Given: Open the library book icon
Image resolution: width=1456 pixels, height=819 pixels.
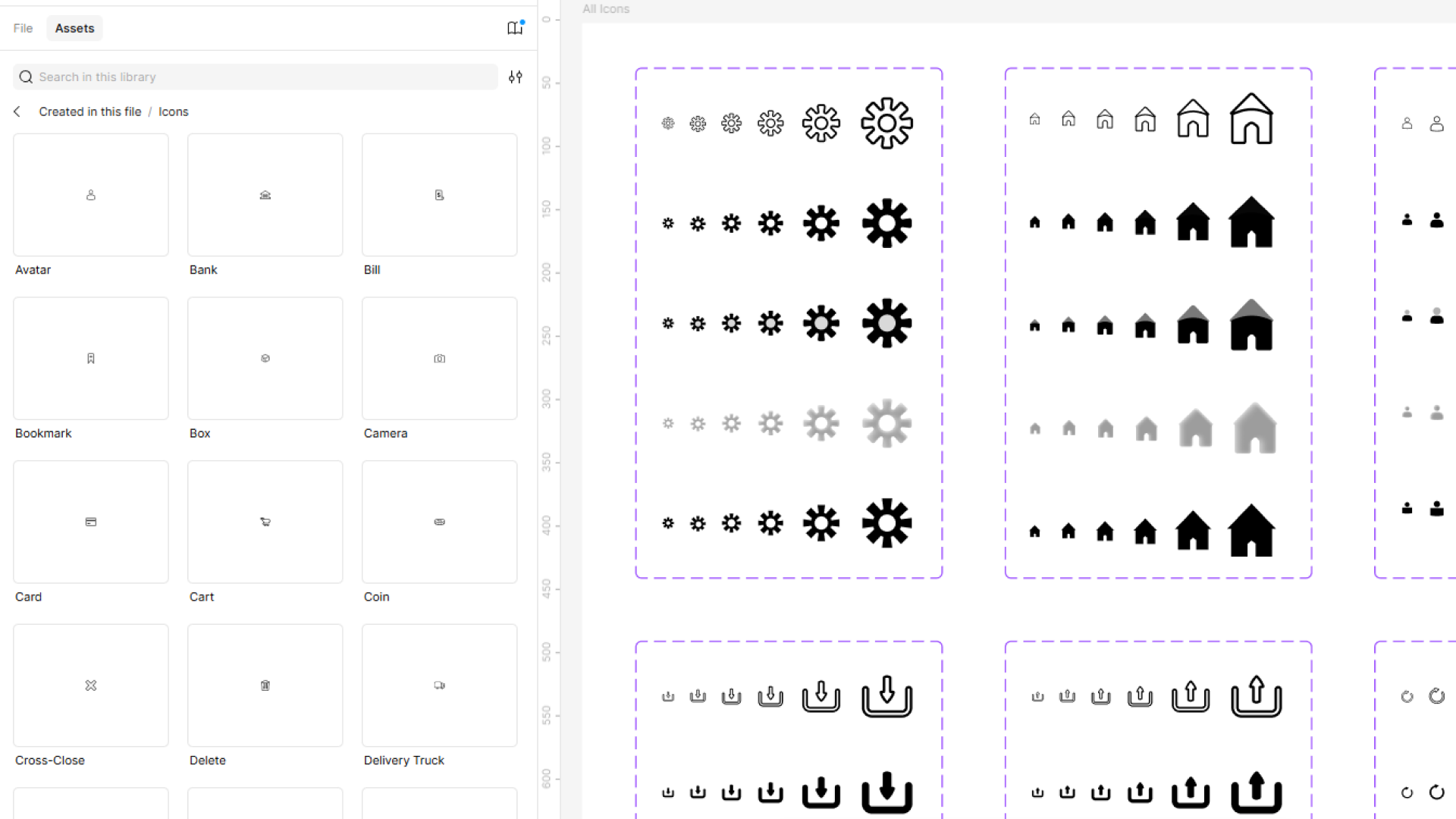Looking at the screenshot, I should [515, 28].
